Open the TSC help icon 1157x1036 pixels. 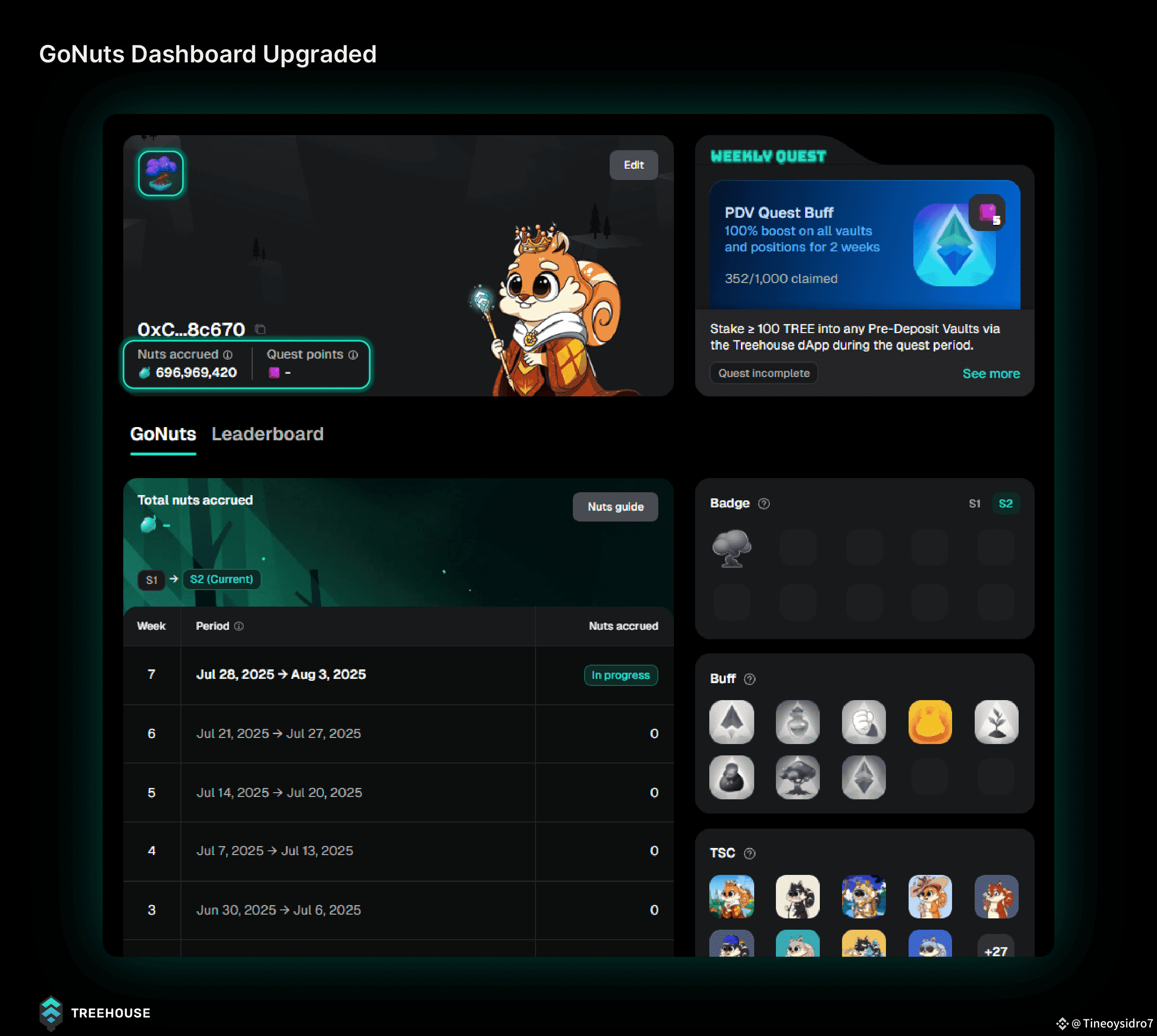coord(749,853)
